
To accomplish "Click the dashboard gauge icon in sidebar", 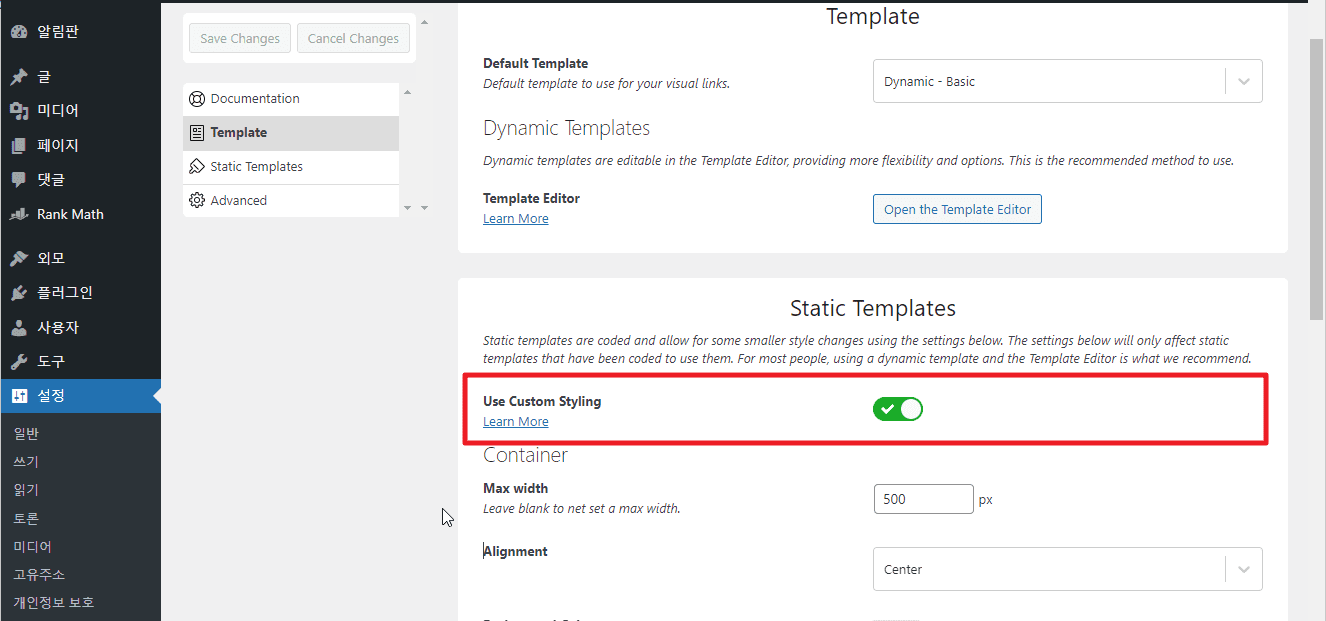I will (19, 32).
